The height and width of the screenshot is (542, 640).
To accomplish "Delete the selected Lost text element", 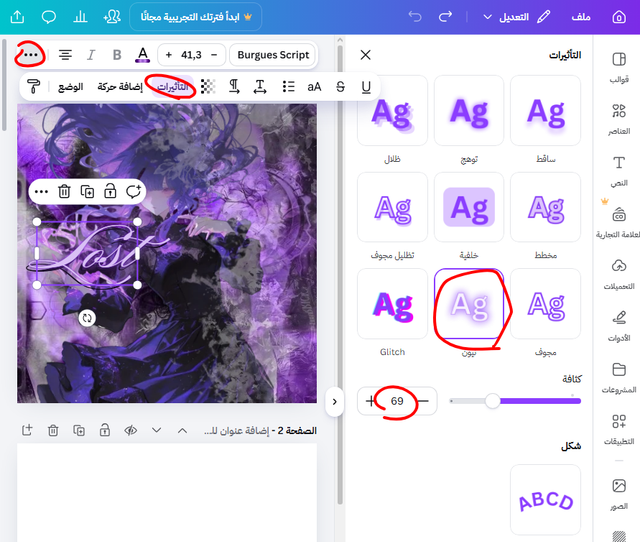I will 64,191.
